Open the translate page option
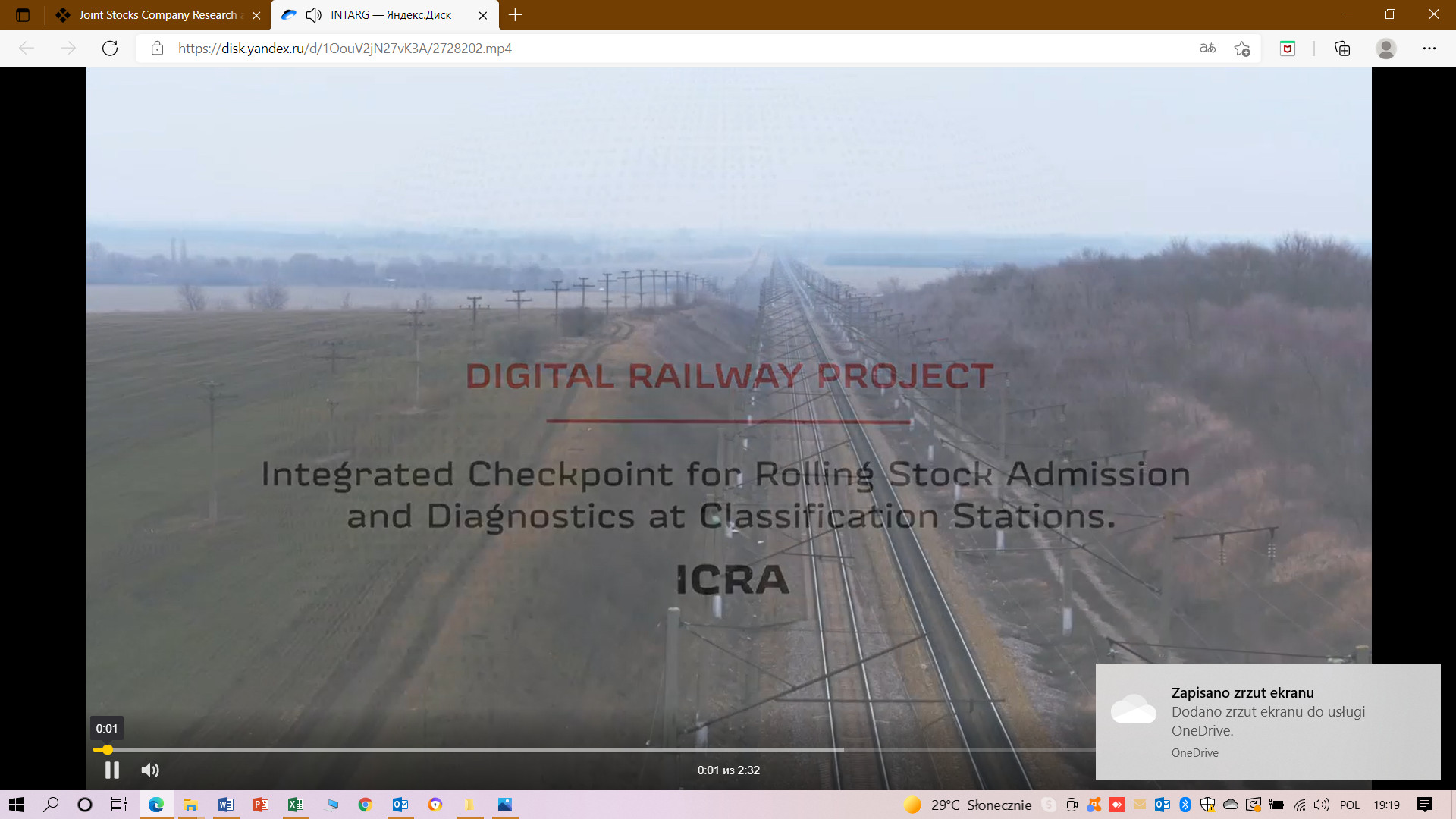1456x819 pixels. [x=1207, y=49]
